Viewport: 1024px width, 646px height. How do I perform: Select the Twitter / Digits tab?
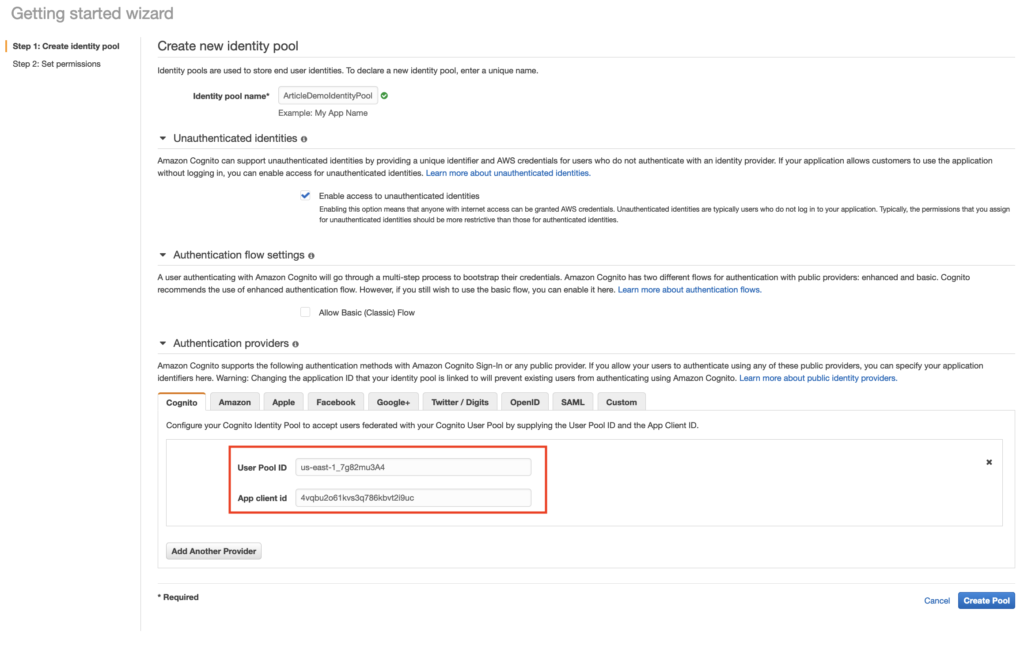(x=460, y=402)
